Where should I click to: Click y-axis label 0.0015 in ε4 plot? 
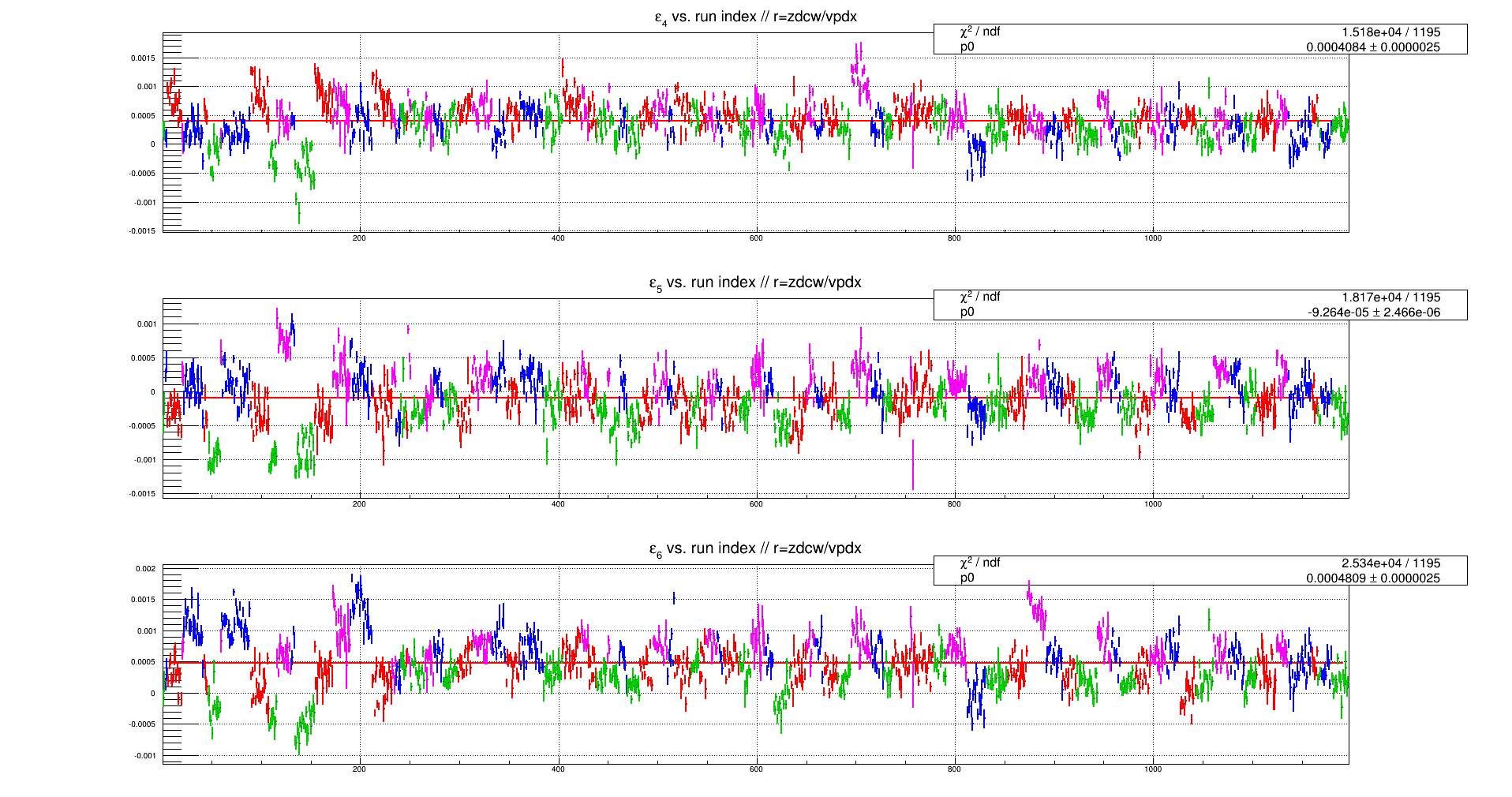(143, 58)
